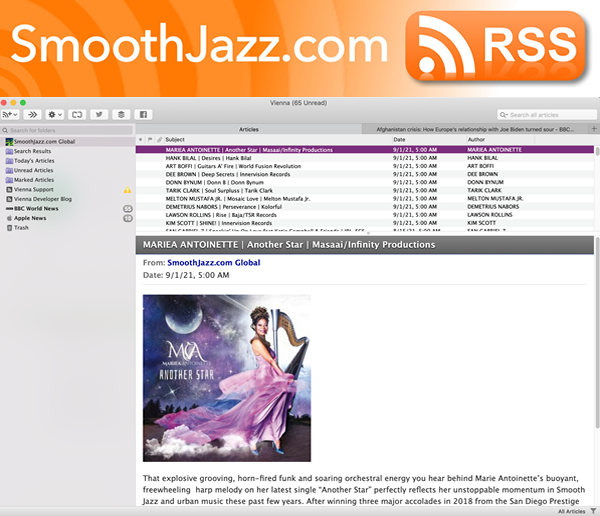
Task: Add a new tab with the plus button
Action: 594,129
